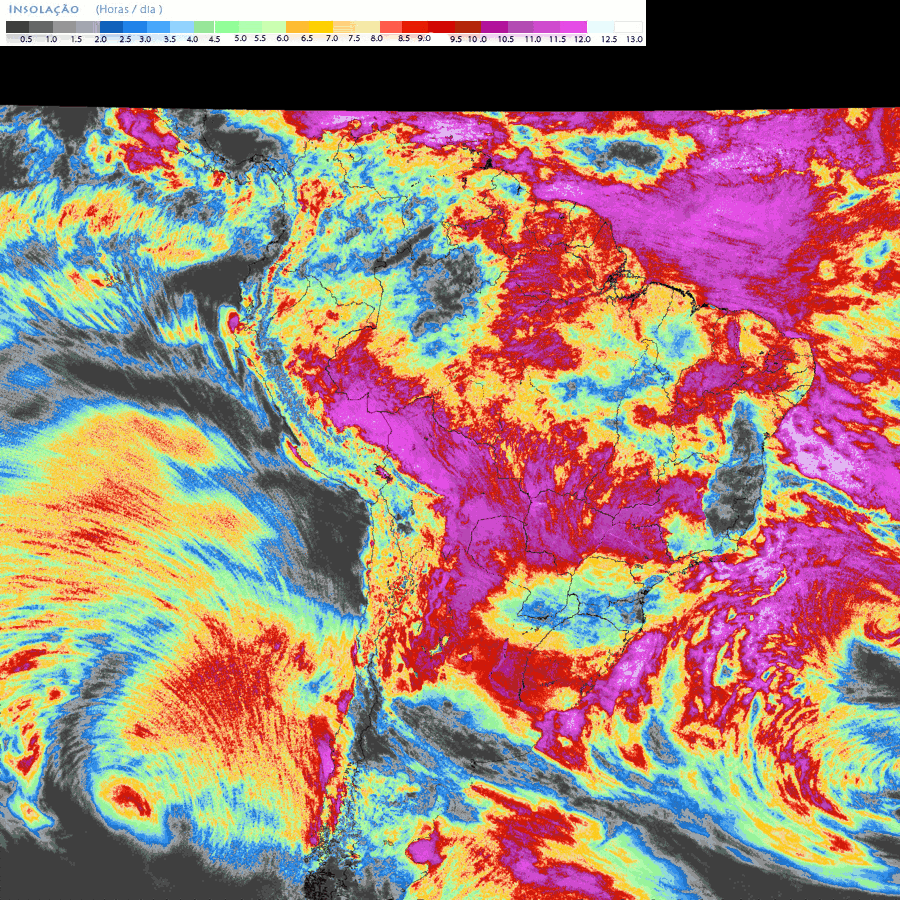Click legend value '9.0'
The image size is (900, 900).
(x=424, y=38)
